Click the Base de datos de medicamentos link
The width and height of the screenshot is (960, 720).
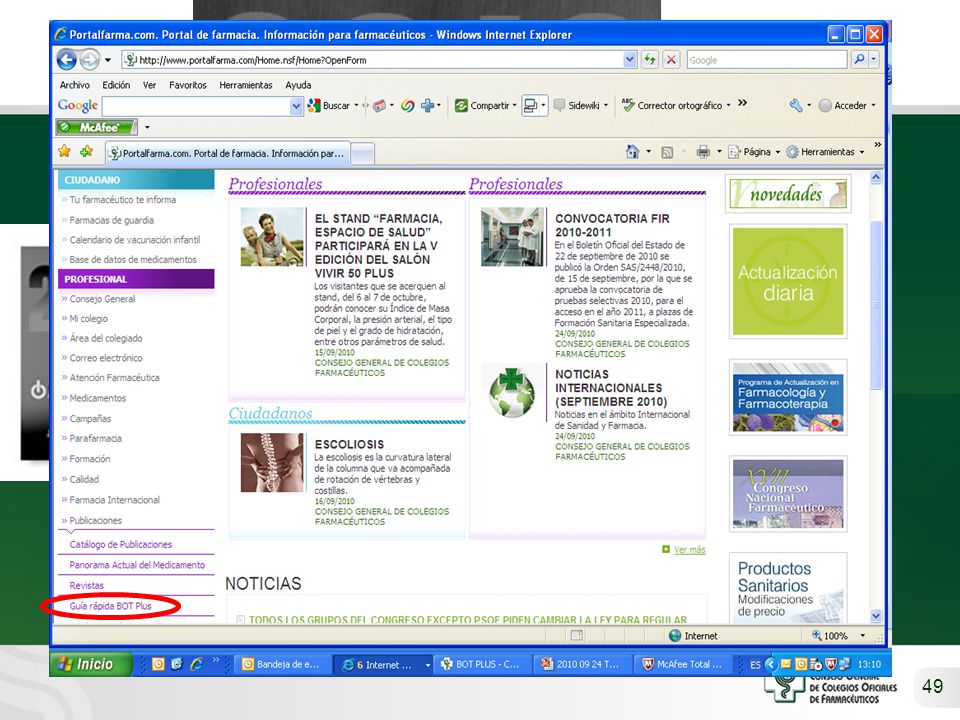pyautogui.click(x=133, y=260)
